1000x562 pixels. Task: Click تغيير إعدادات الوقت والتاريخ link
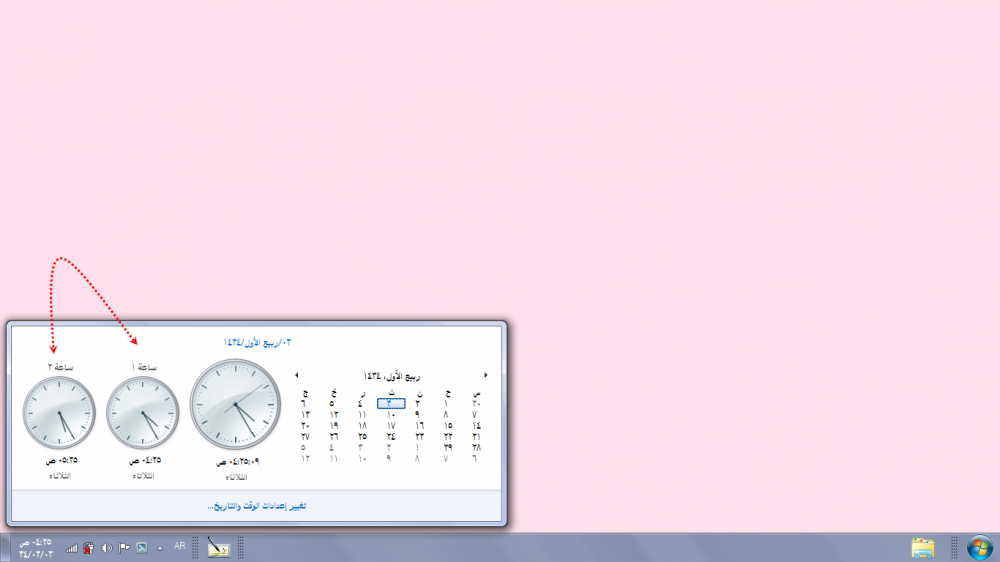(x=257, y=506)
